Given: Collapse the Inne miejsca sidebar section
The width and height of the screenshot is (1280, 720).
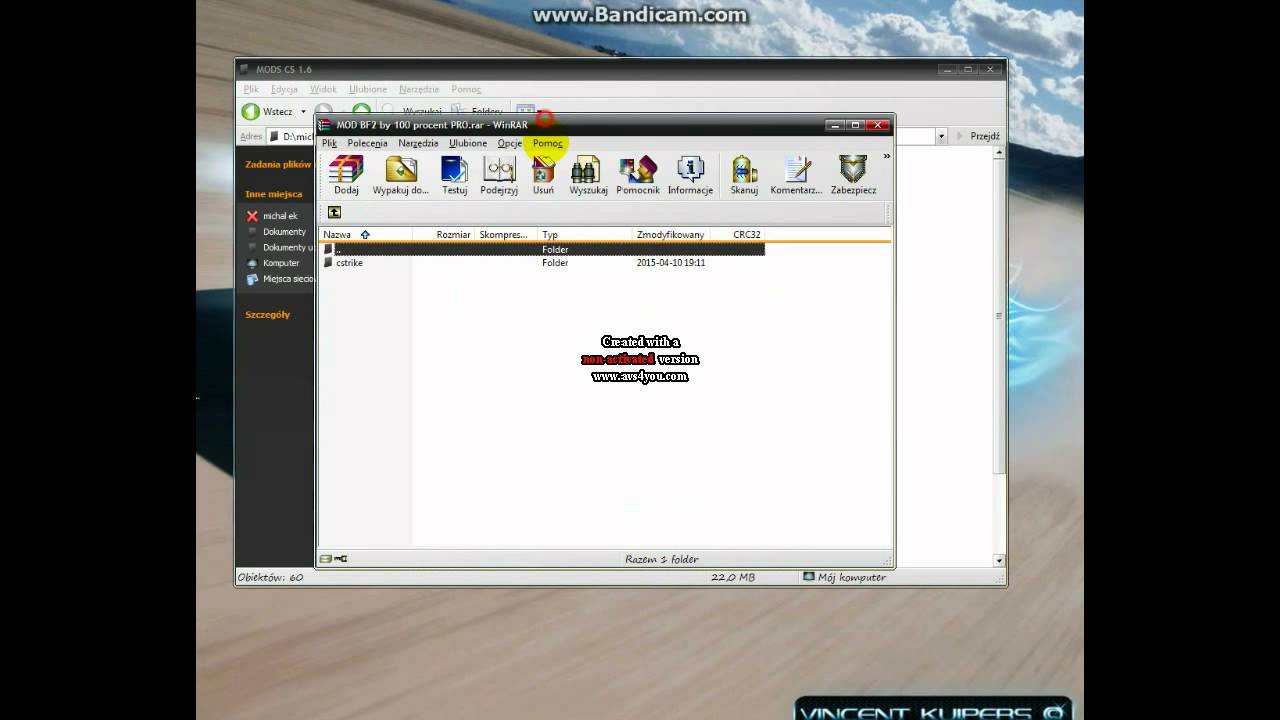Looking at the screenshot, I should pyautogui.click(x=274, y=194).
